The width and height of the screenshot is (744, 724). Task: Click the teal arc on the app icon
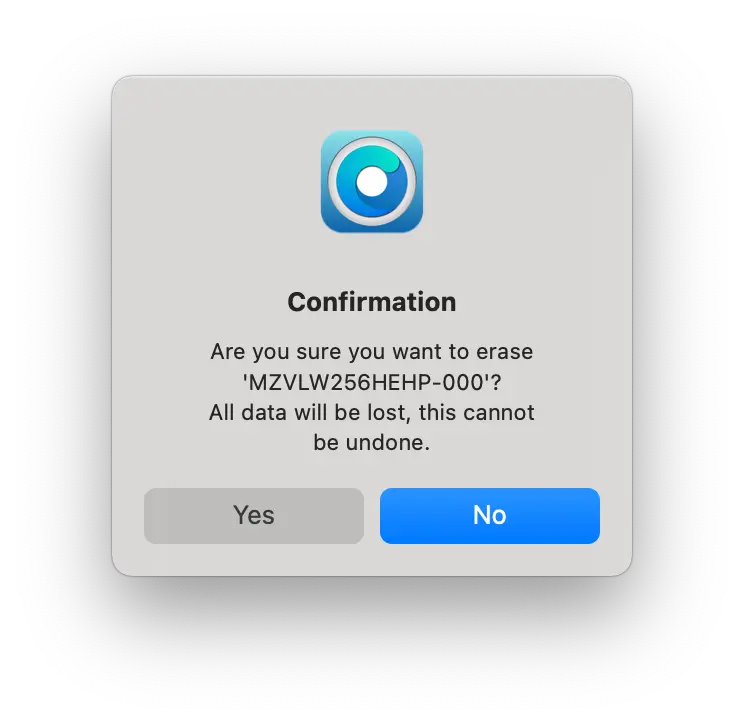tap(384, 158)
